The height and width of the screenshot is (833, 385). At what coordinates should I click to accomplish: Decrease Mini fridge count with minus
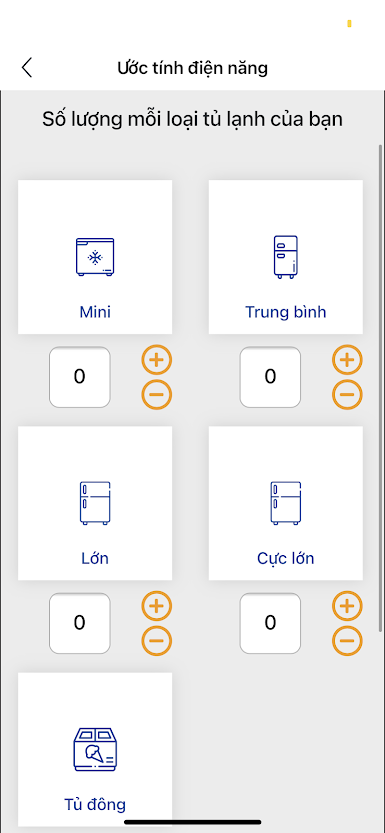(x=157, y=394)
